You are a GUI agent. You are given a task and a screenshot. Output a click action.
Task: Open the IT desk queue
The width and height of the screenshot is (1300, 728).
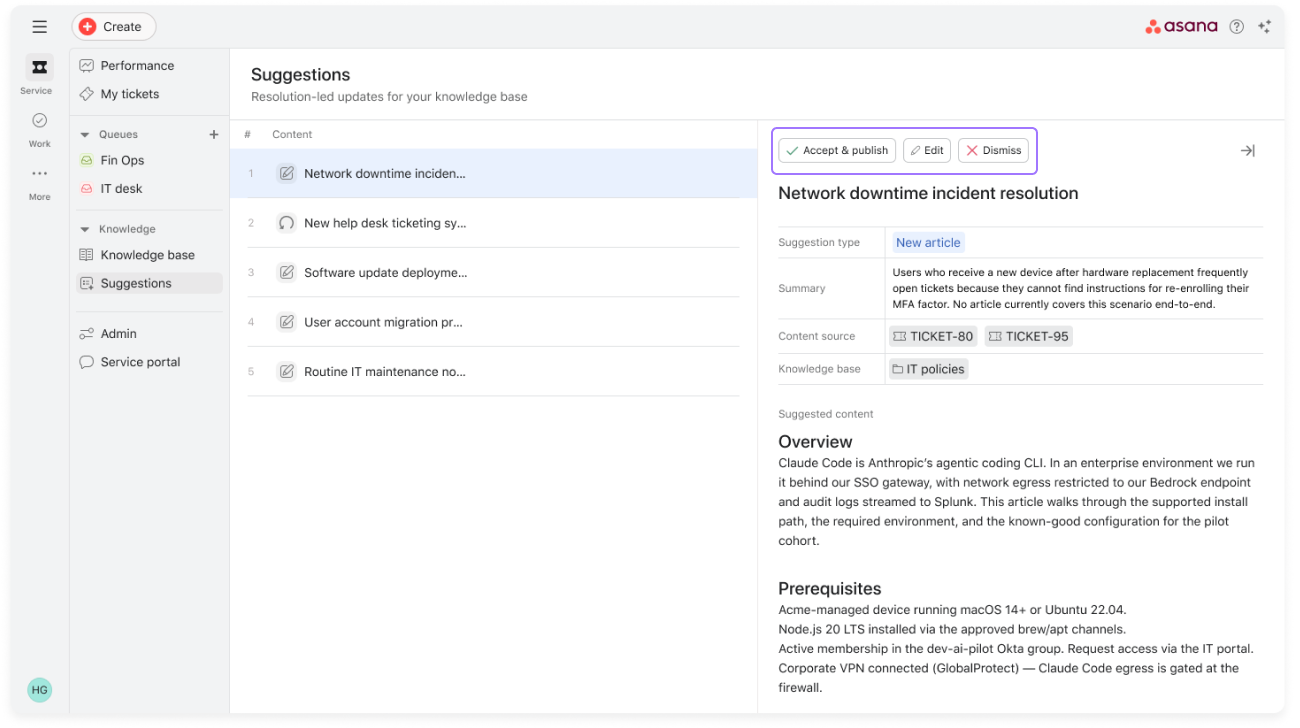[x=149, y=189]
